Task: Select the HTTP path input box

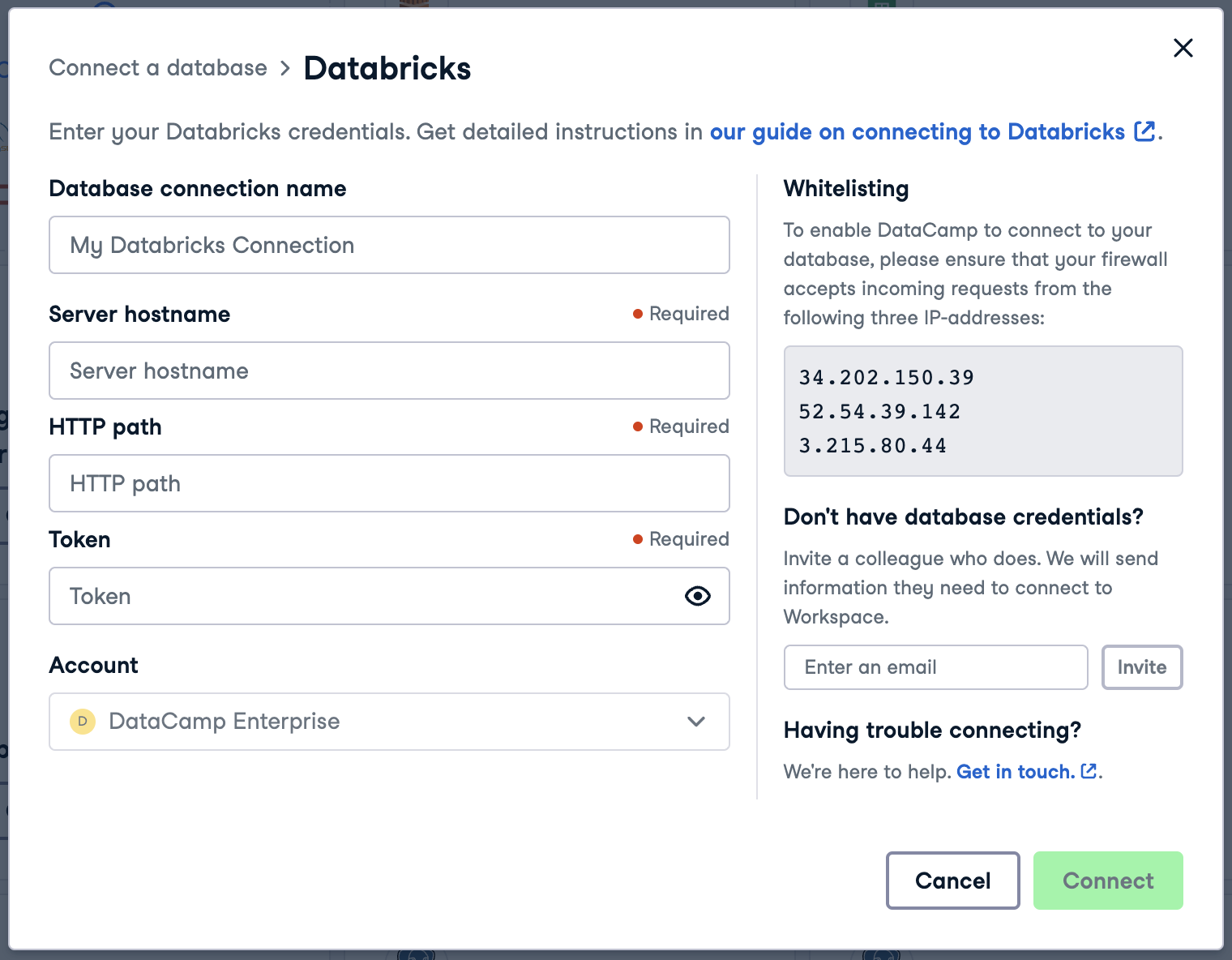Action: click(x=389, y=483)
